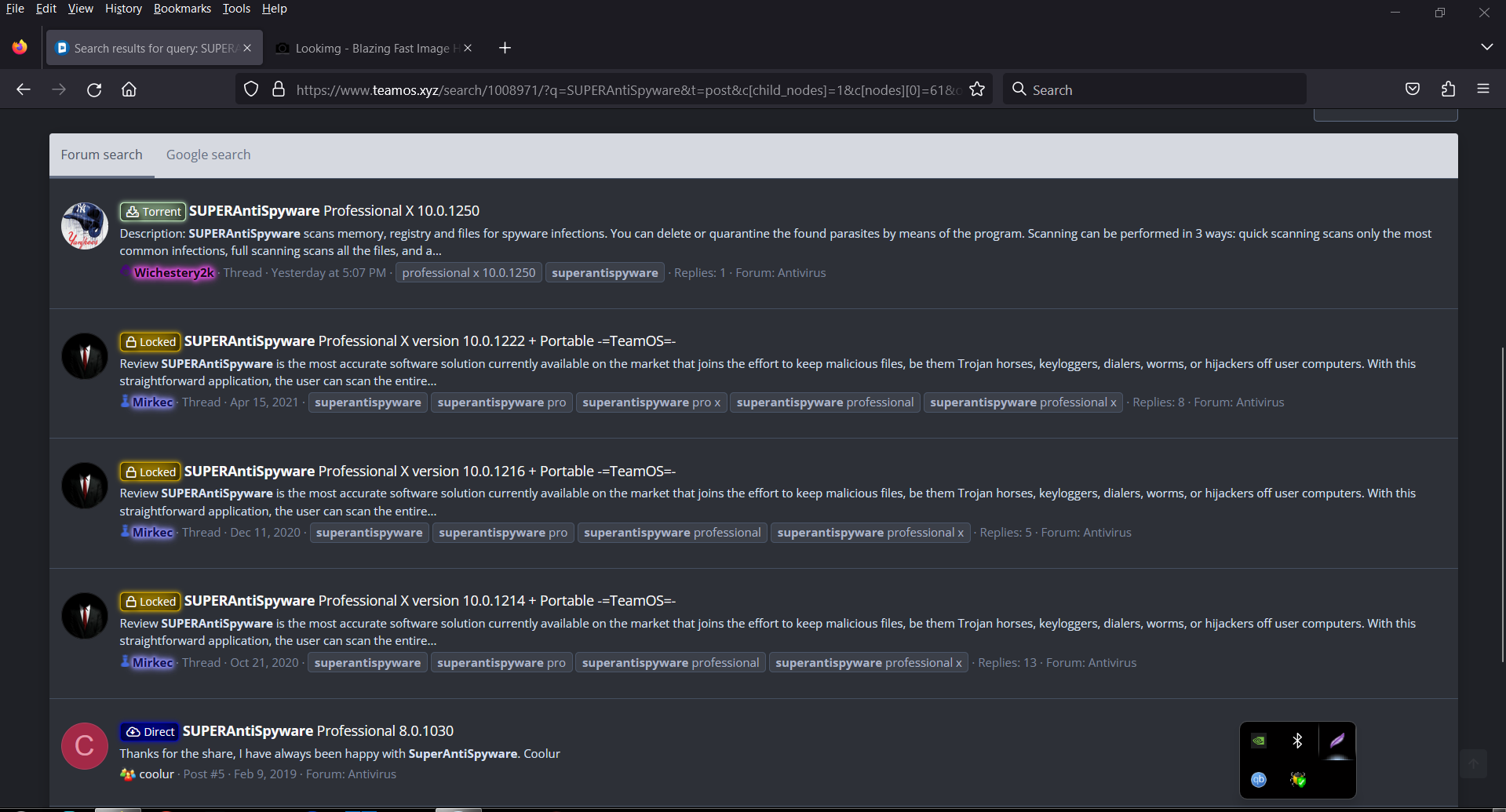View site security padlock info
The width and height of the screenshot is (1506, 812).
coord(278,89)
